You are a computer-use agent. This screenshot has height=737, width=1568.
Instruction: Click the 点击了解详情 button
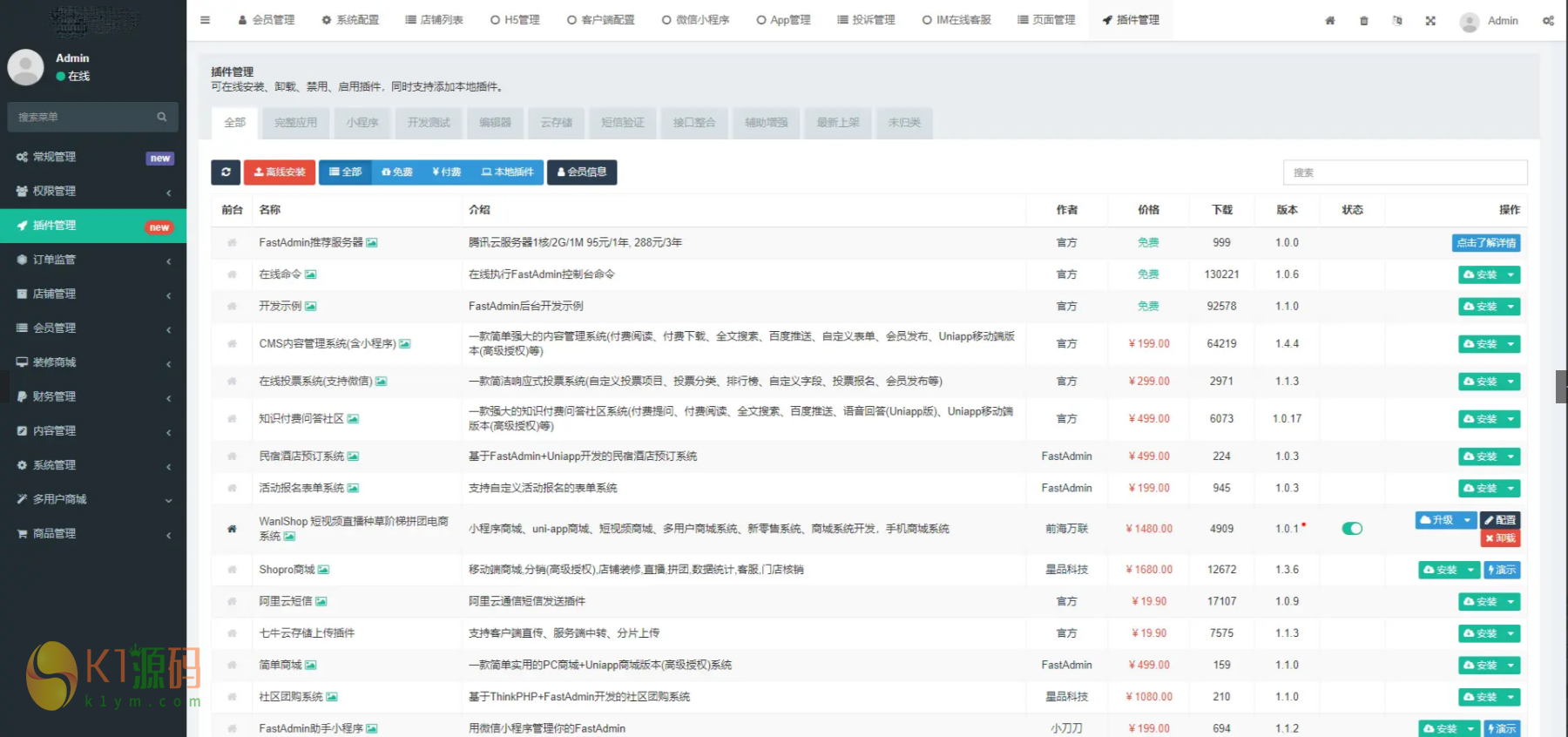pos(1486,243)
